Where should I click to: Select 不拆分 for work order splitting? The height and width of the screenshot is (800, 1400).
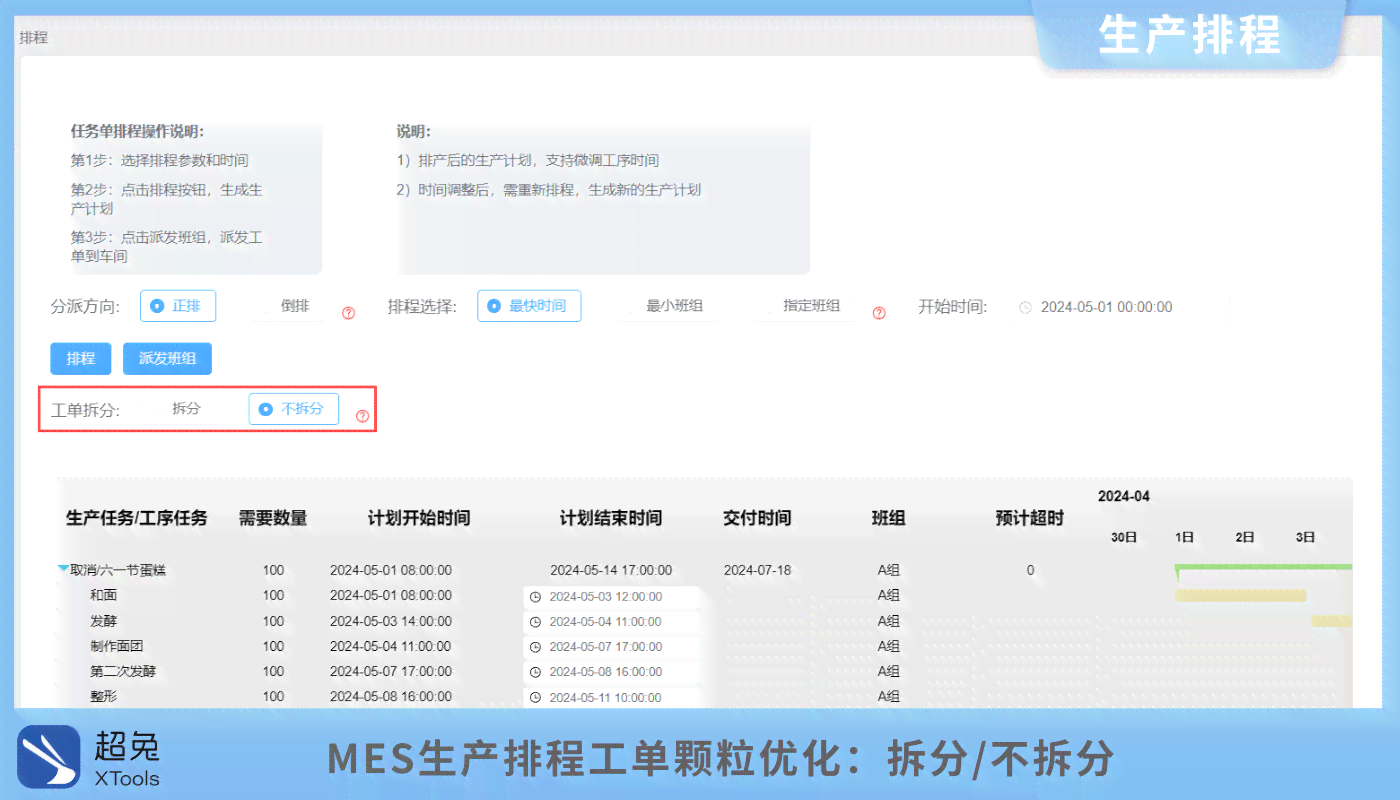294,409
